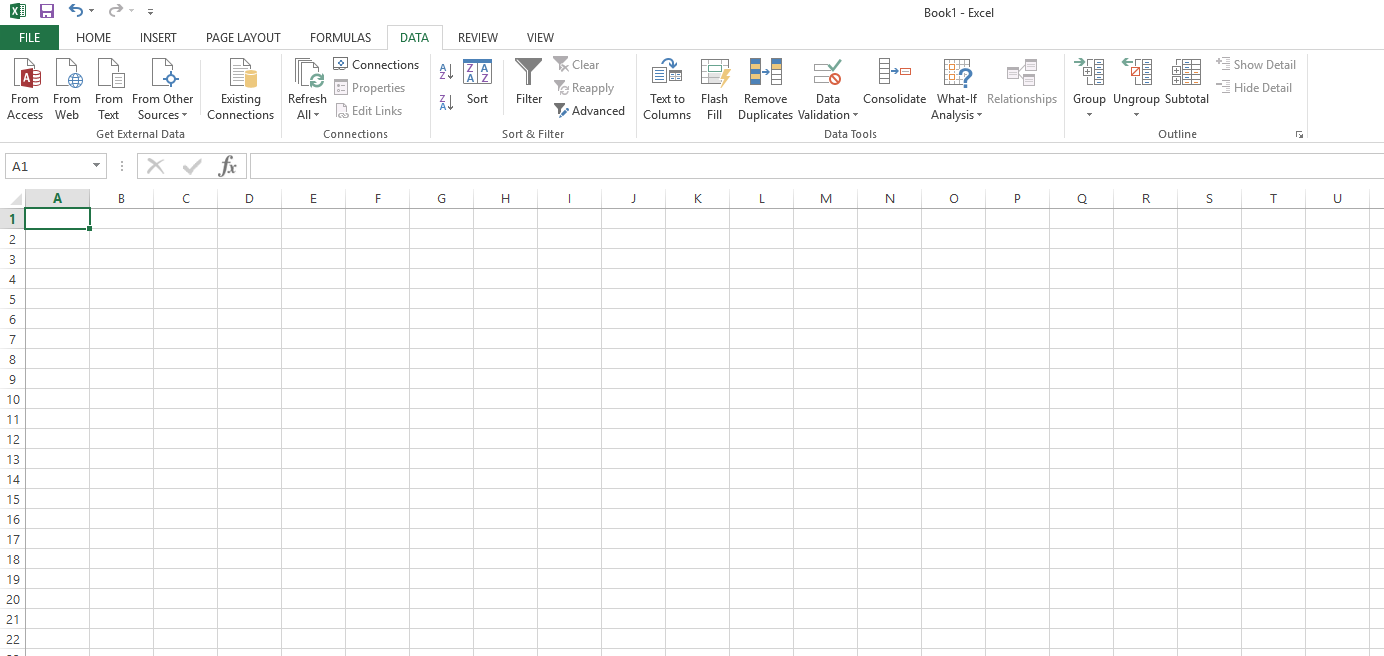The width and height of the screenshot is (1384, 656).
Task: Expand the Ungroup dropdown arrow
Action: coord(1136,115)
